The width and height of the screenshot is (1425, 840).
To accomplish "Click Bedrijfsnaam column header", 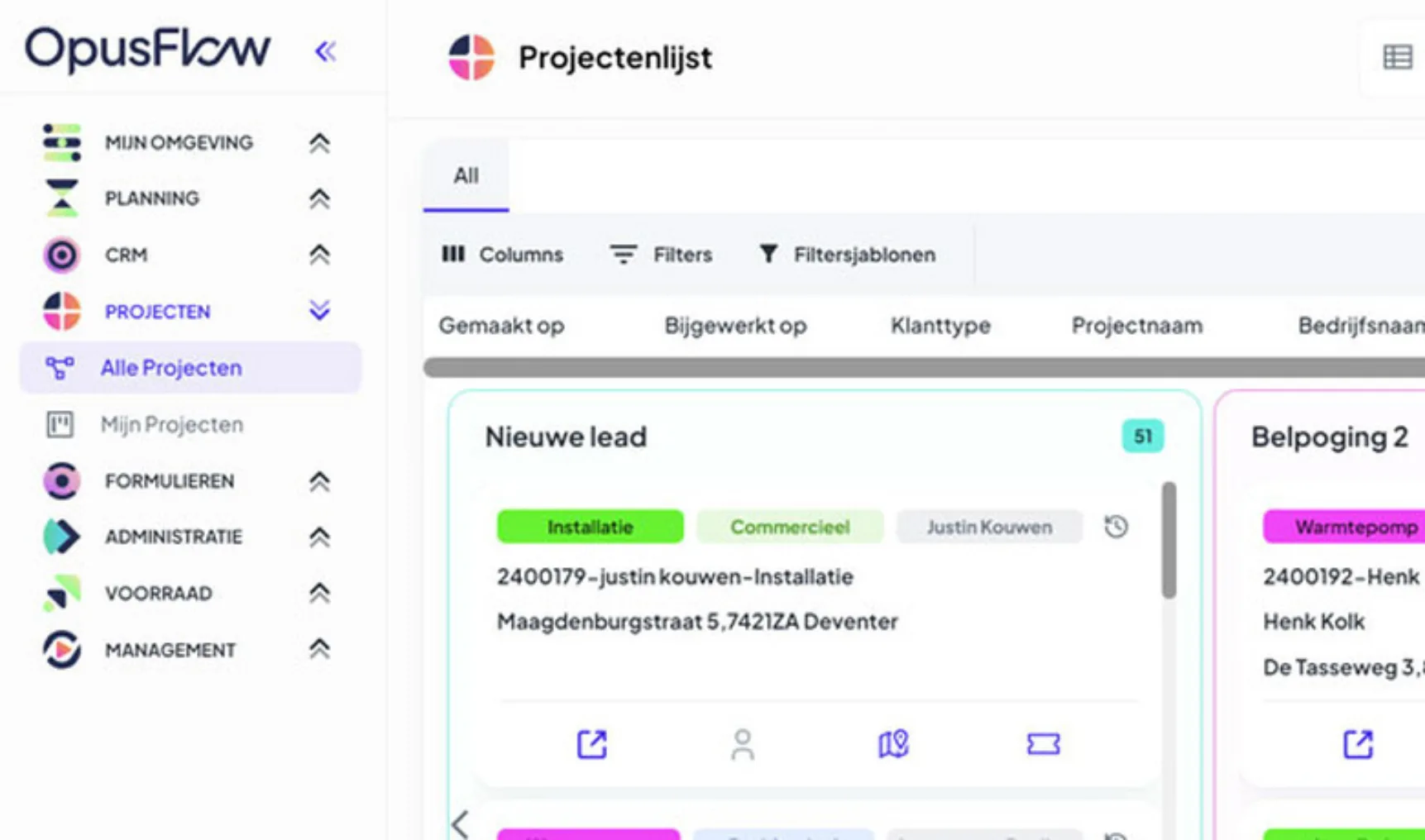I will [1361, 326].
